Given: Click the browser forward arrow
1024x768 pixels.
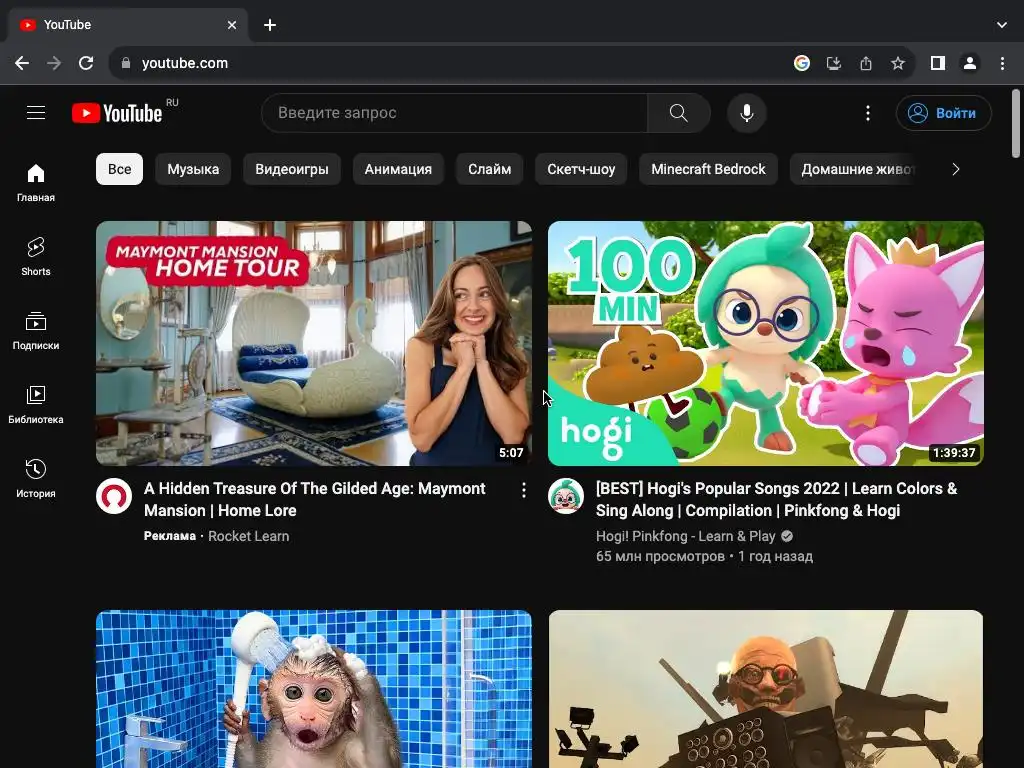Looking at the screenshot, I should tap(54, 63).
